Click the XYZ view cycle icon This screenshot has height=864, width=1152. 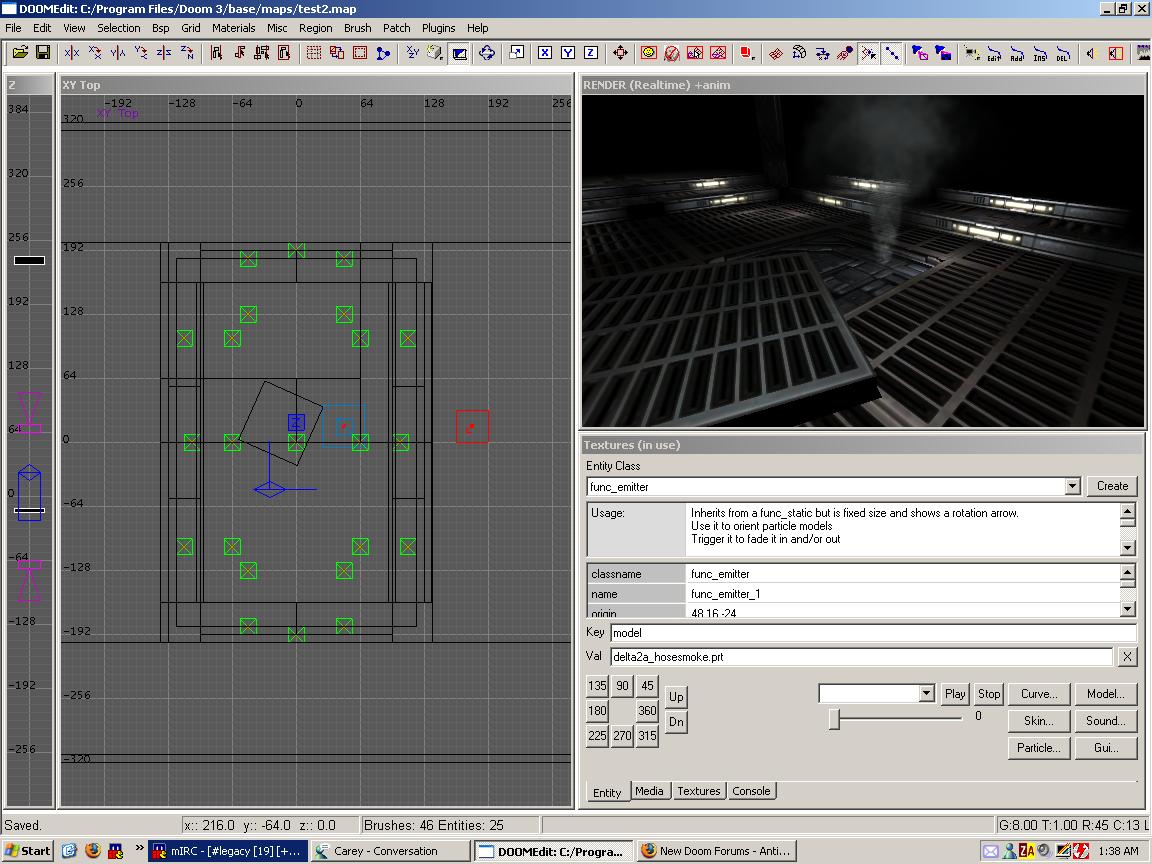pyautogui.click(x=412, y=53)
